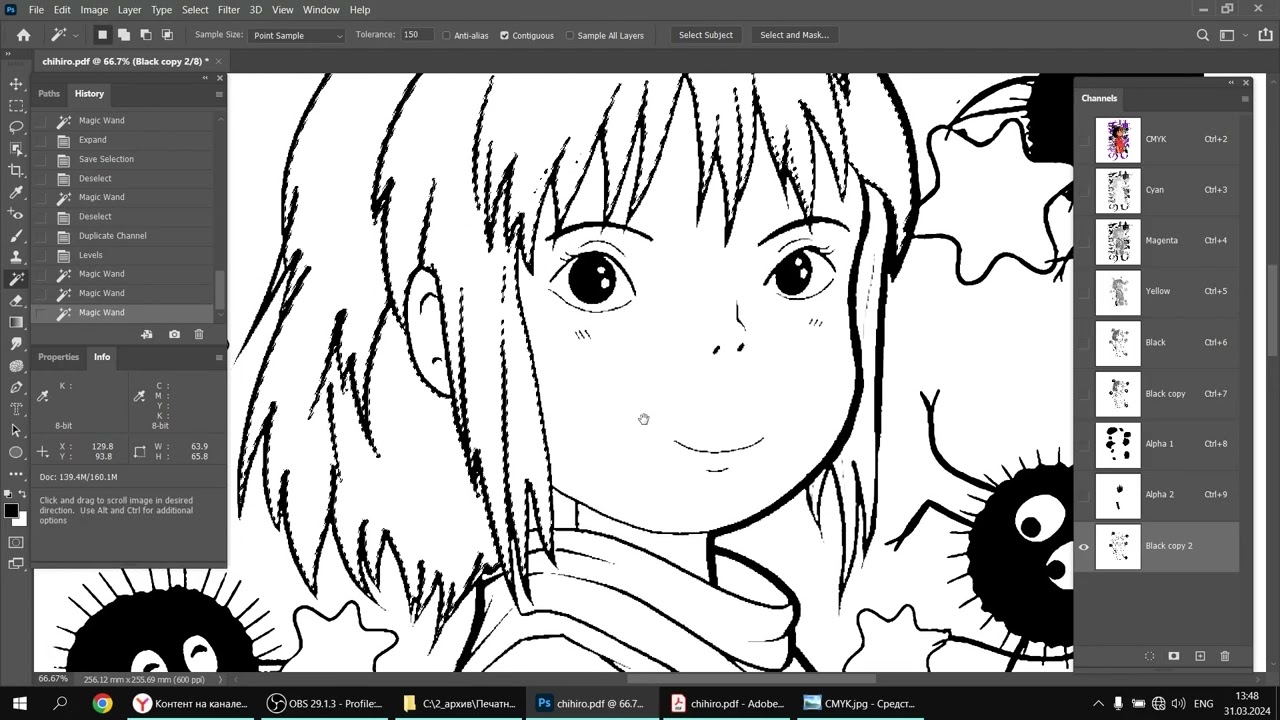Viewport: 1280px width, 720px height.
Task: Select the Eraser tool
Action: click(16, 301)
